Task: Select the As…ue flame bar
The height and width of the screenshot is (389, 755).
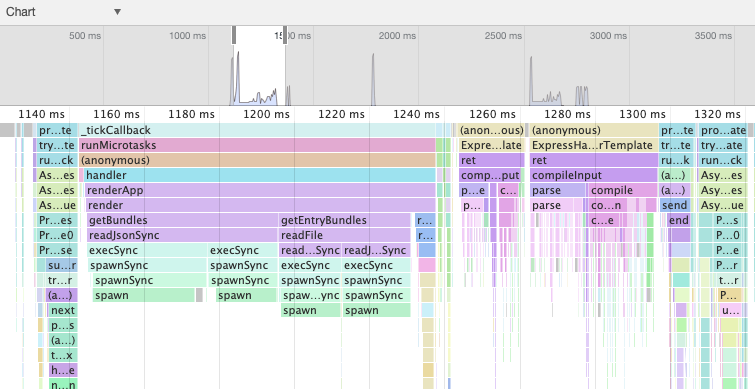Action: [57, 205]
